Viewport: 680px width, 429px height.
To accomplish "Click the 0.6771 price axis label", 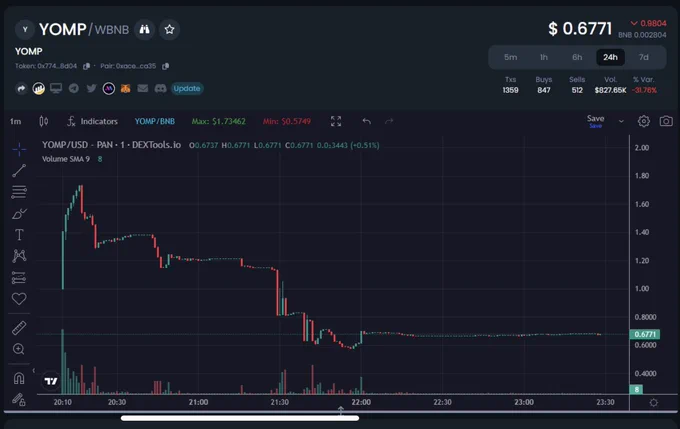I will 645,334.
